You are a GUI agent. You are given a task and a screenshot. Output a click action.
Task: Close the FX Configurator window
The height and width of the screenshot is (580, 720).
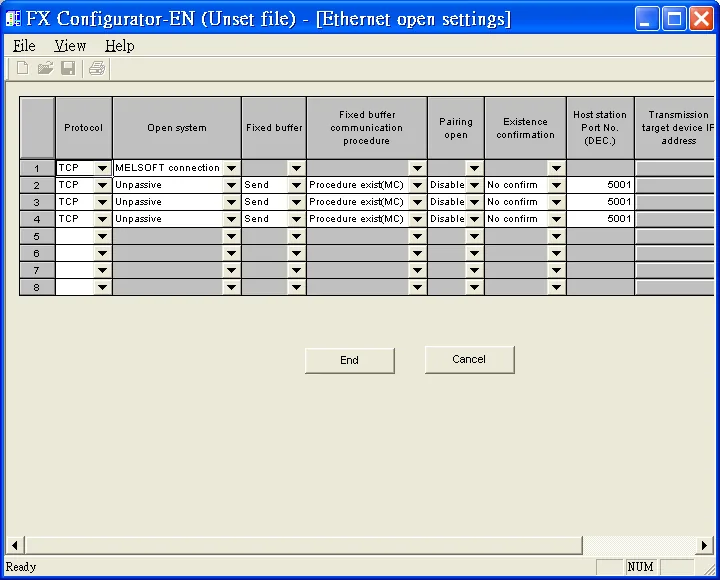click(701, 19)
